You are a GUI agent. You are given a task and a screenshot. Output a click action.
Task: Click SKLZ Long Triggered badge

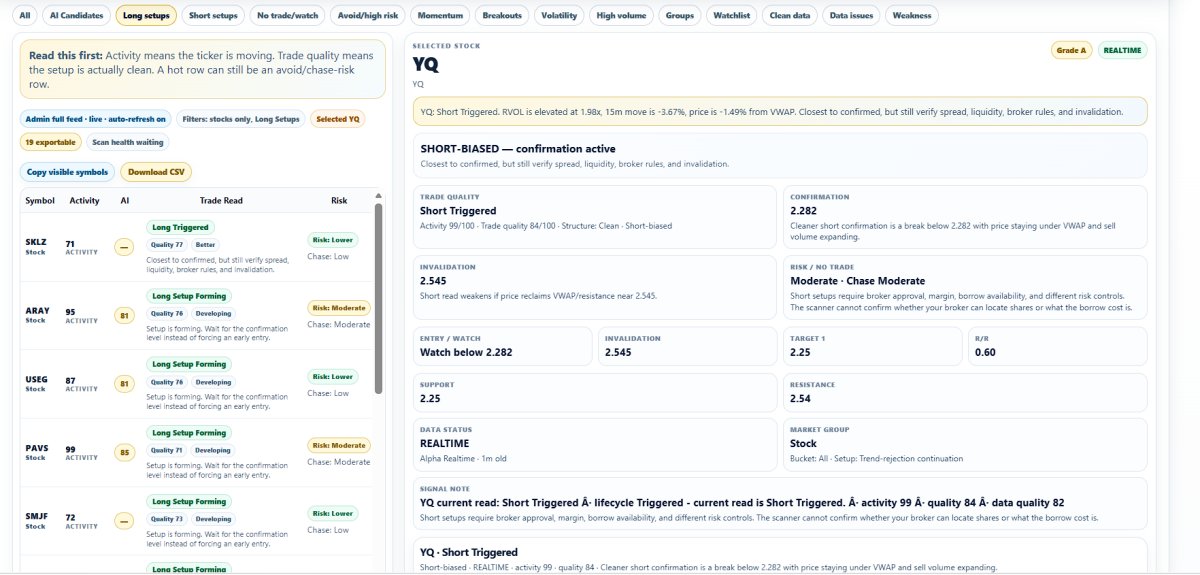click(x=181, y=227)
